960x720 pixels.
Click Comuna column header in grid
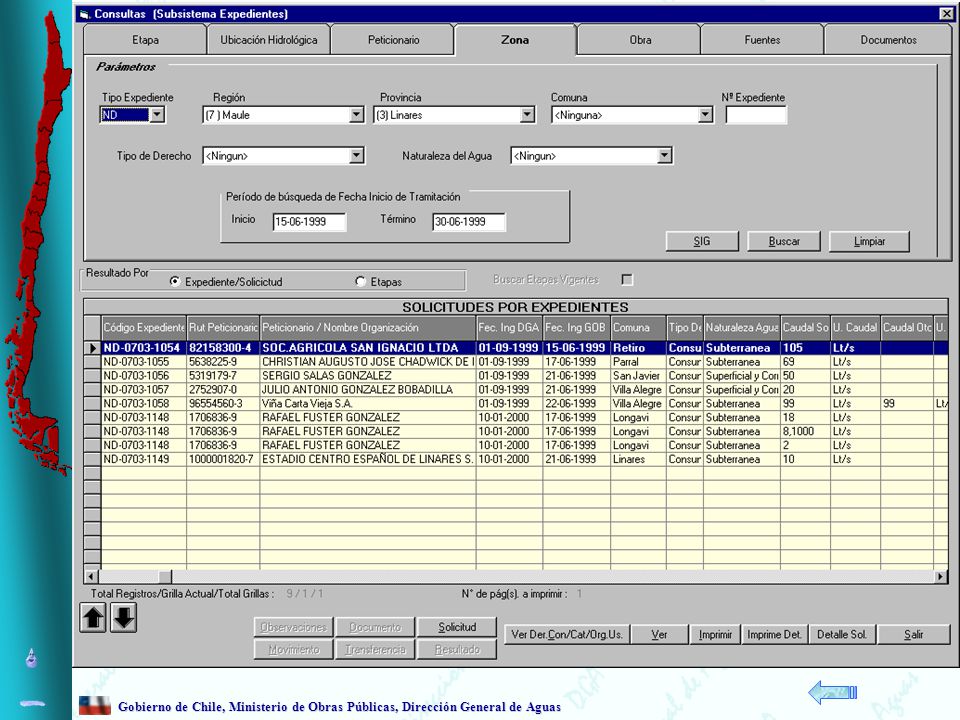(639, 328)
